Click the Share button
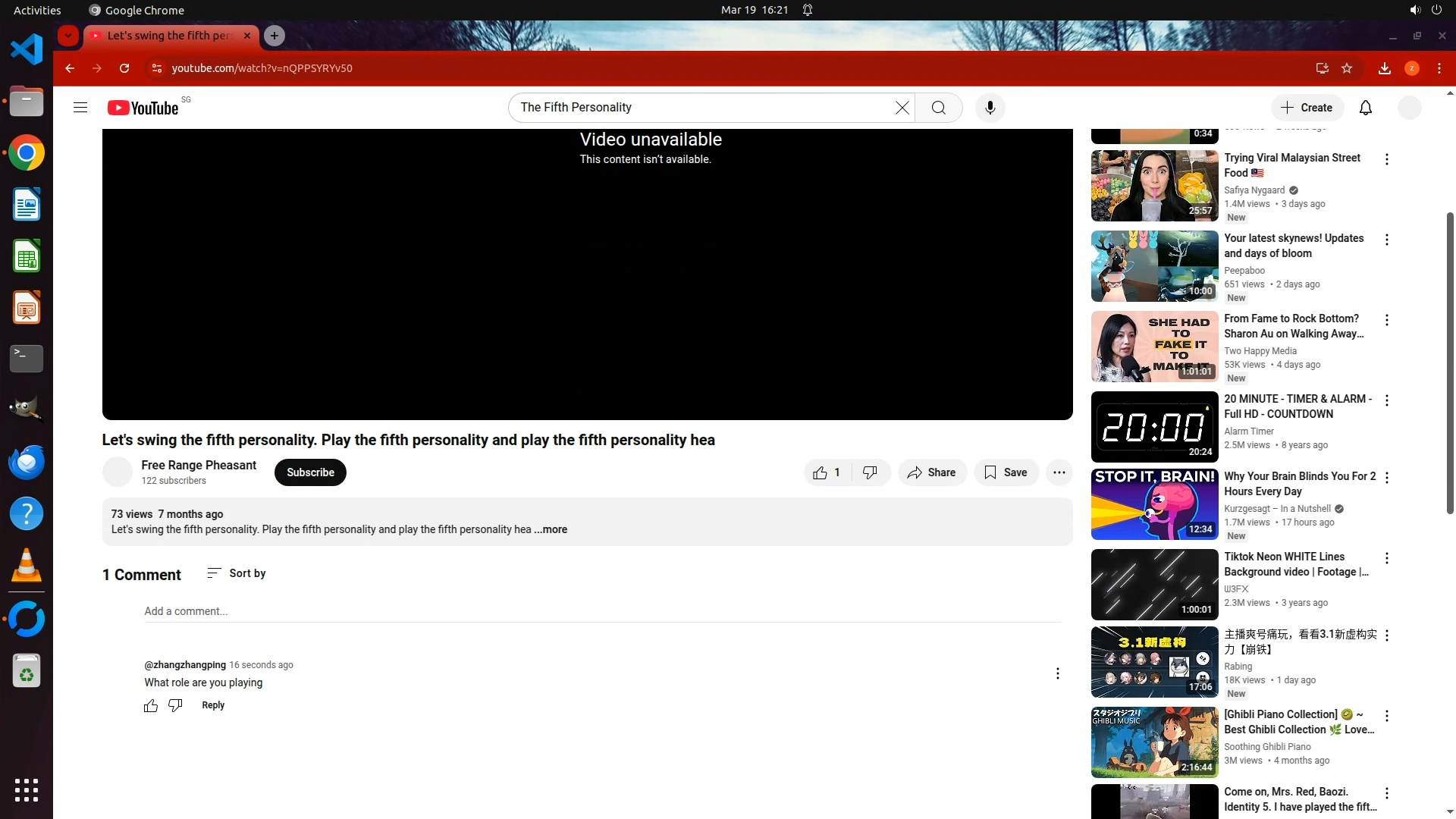The height and width of the screenshot is (819, 1456). [932, 472]
